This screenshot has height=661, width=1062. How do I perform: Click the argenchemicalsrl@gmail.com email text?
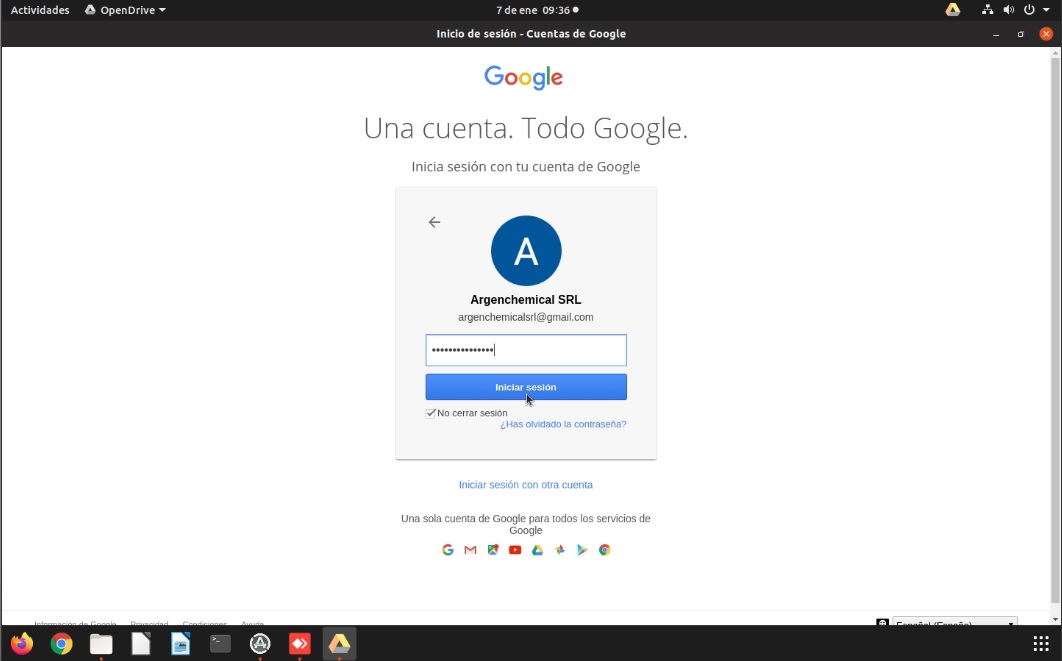[x=526, y=317]
